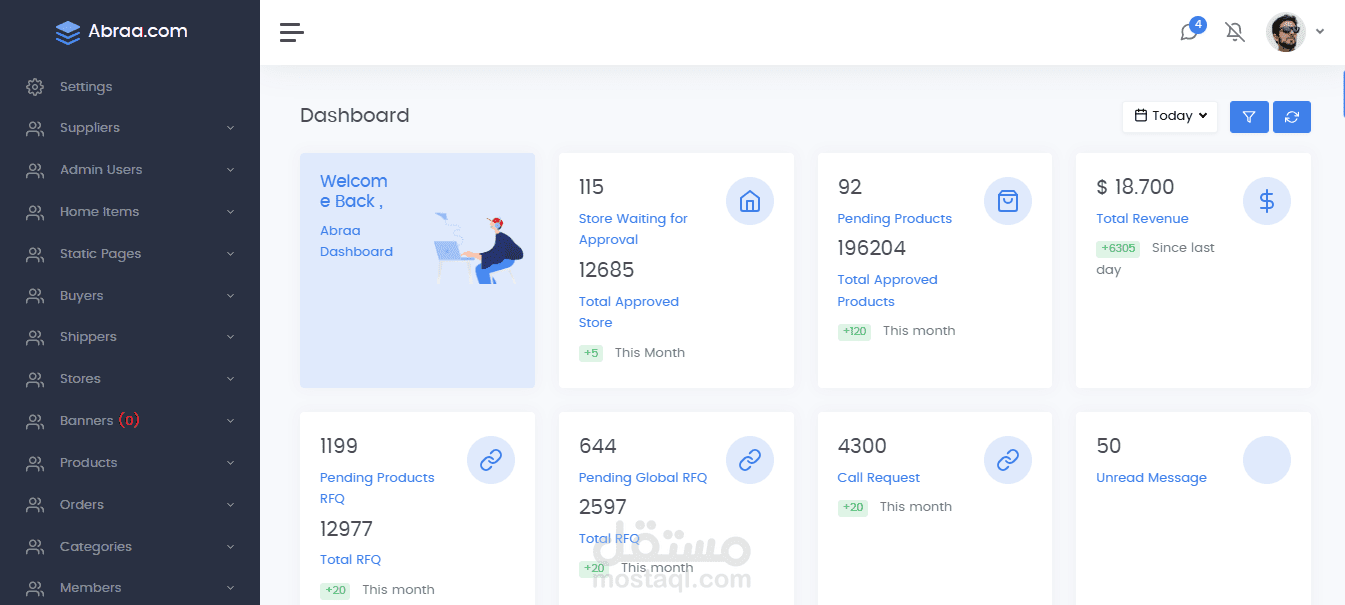Click the home icon on Store Waiting card
The width and height of the screenshot is (1345, 605).
[750, 200]
